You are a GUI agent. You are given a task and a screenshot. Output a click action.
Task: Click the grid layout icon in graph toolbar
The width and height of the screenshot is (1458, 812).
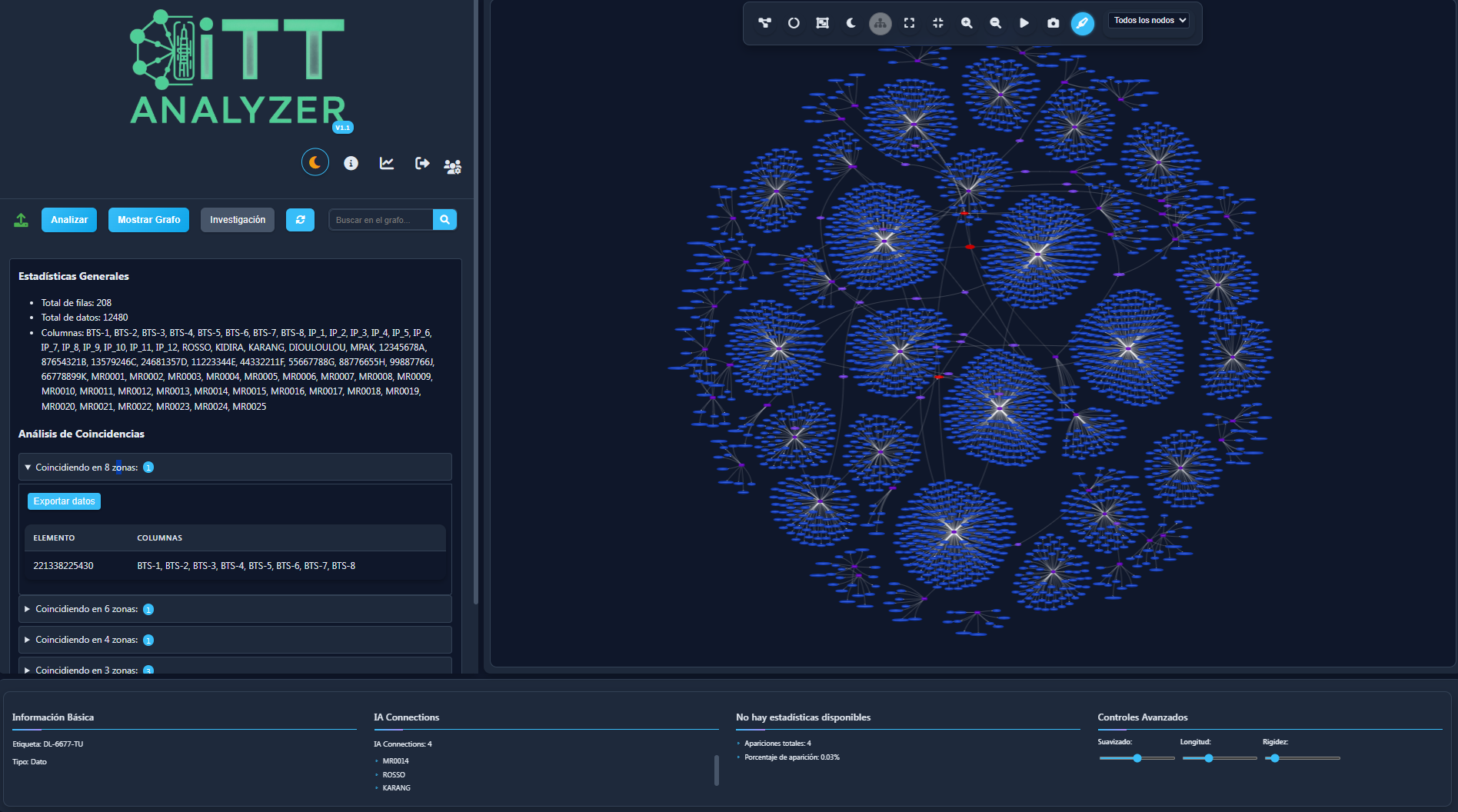pyautogui.click(x=823, y=23)
